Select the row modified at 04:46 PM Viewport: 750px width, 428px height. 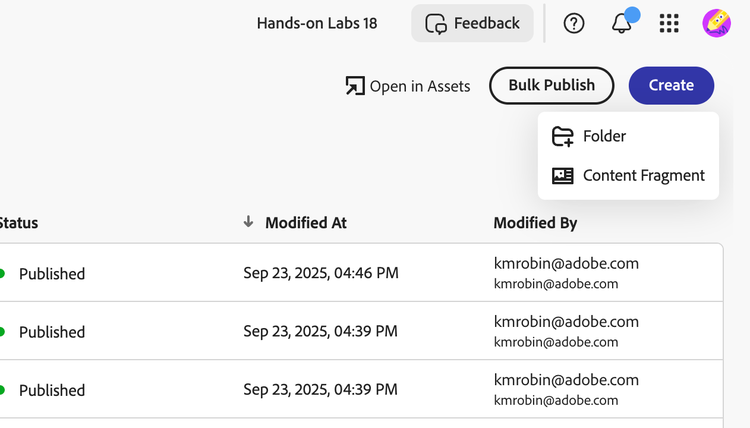coord(320,273)
